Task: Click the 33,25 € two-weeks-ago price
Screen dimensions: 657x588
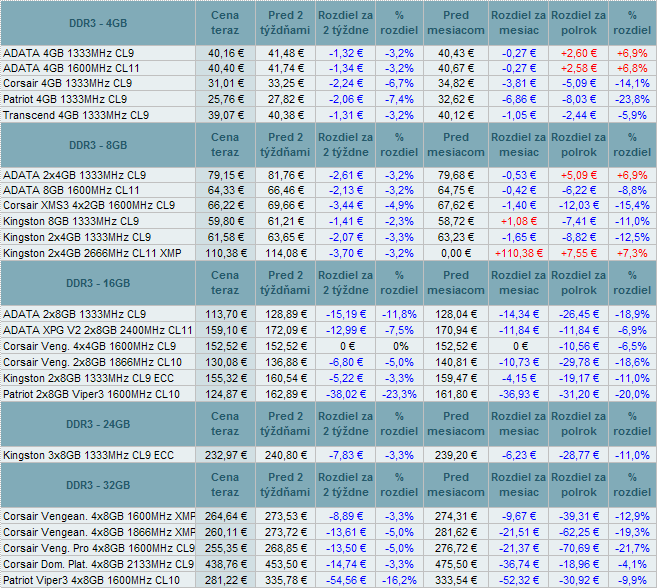Action: [286, 83]
